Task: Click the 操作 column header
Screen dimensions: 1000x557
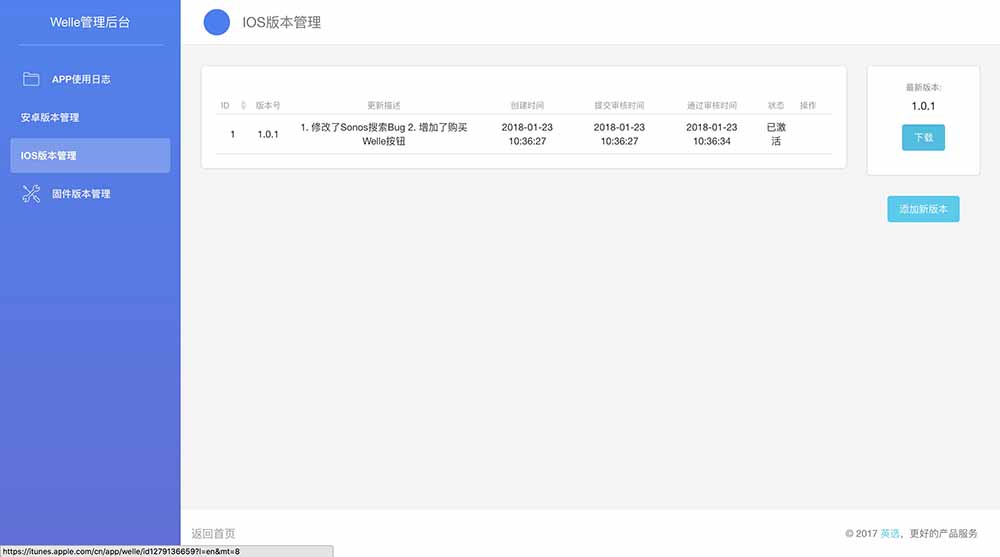Action: click(808, 106)
